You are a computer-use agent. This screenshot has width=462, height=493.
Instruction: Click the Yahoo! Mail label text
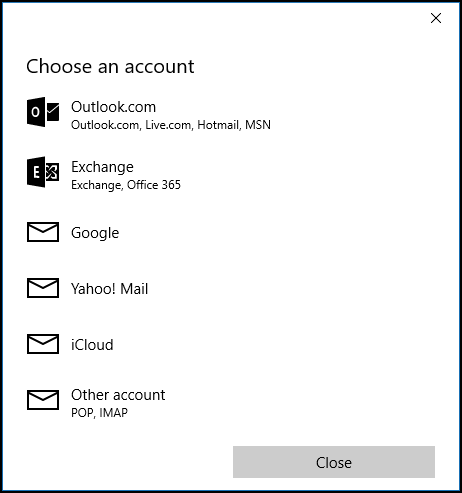(109, 289)
